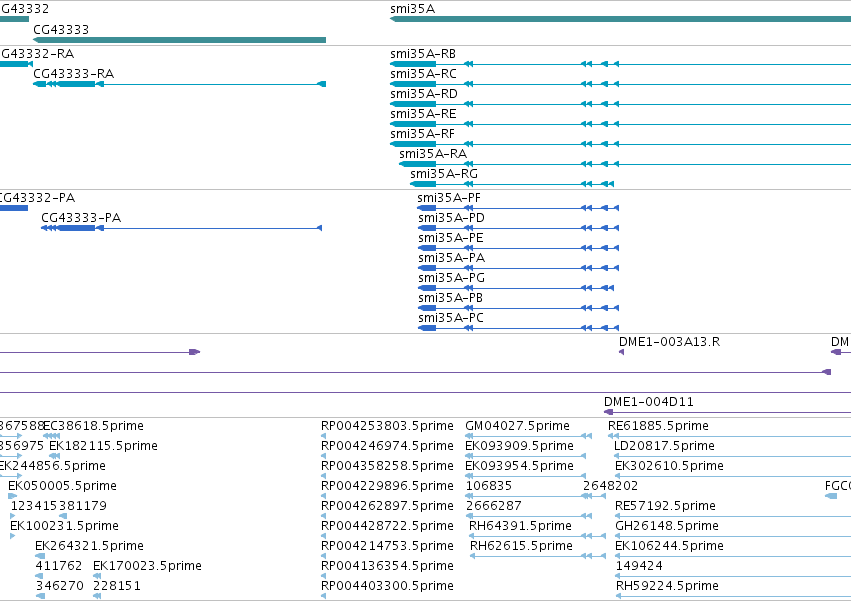Image resolution: width=851 pixels, height=601 pixels.
Task: Click the smi35A-RA transcript label
Action: point(433,154)
